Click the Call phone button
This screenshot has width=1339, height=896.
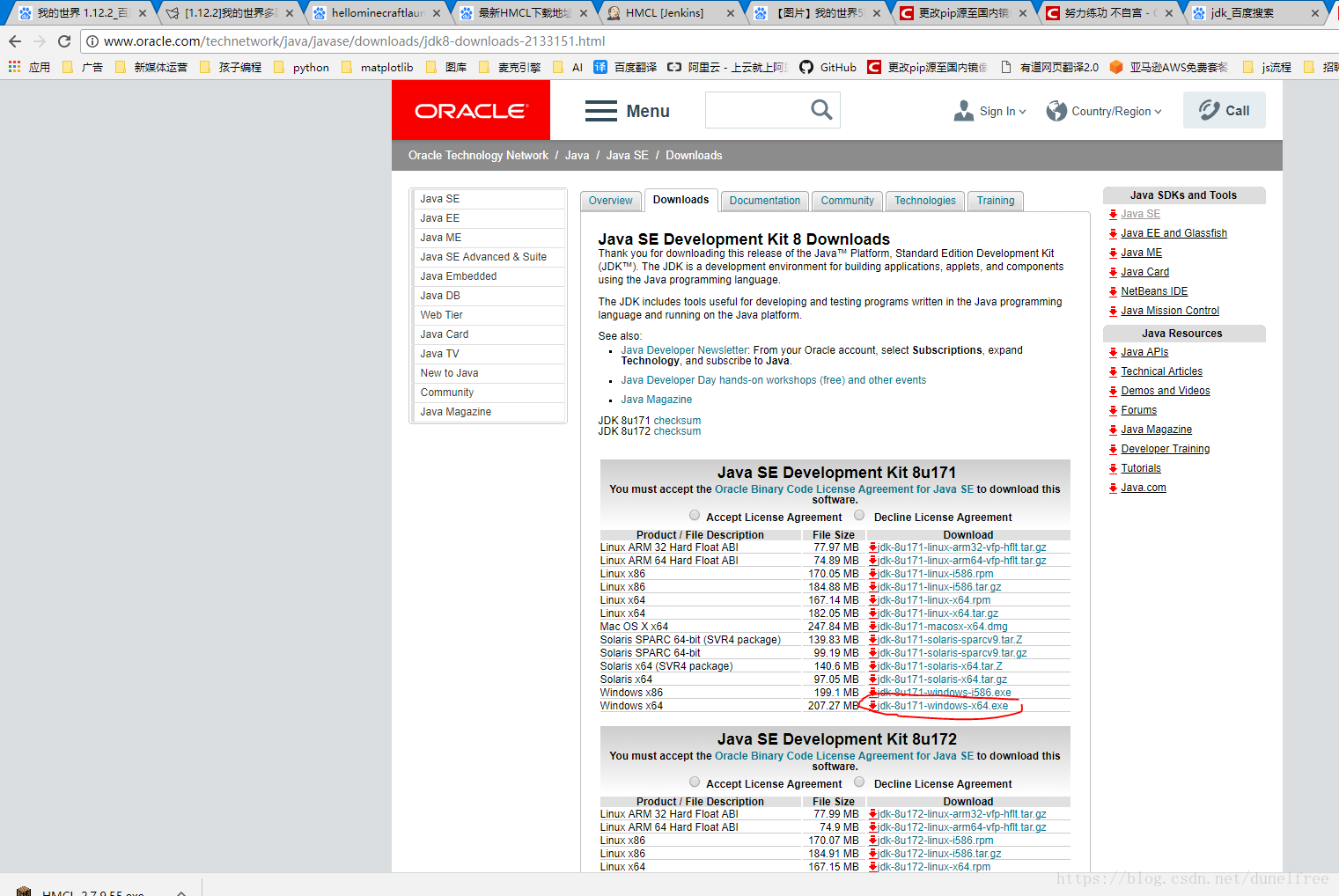click(x=1224, y=110)
